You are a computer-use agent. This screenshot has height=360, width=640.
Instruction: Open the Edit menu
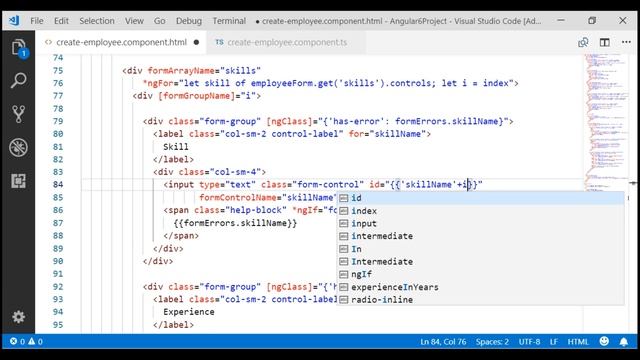pos(61,21)
